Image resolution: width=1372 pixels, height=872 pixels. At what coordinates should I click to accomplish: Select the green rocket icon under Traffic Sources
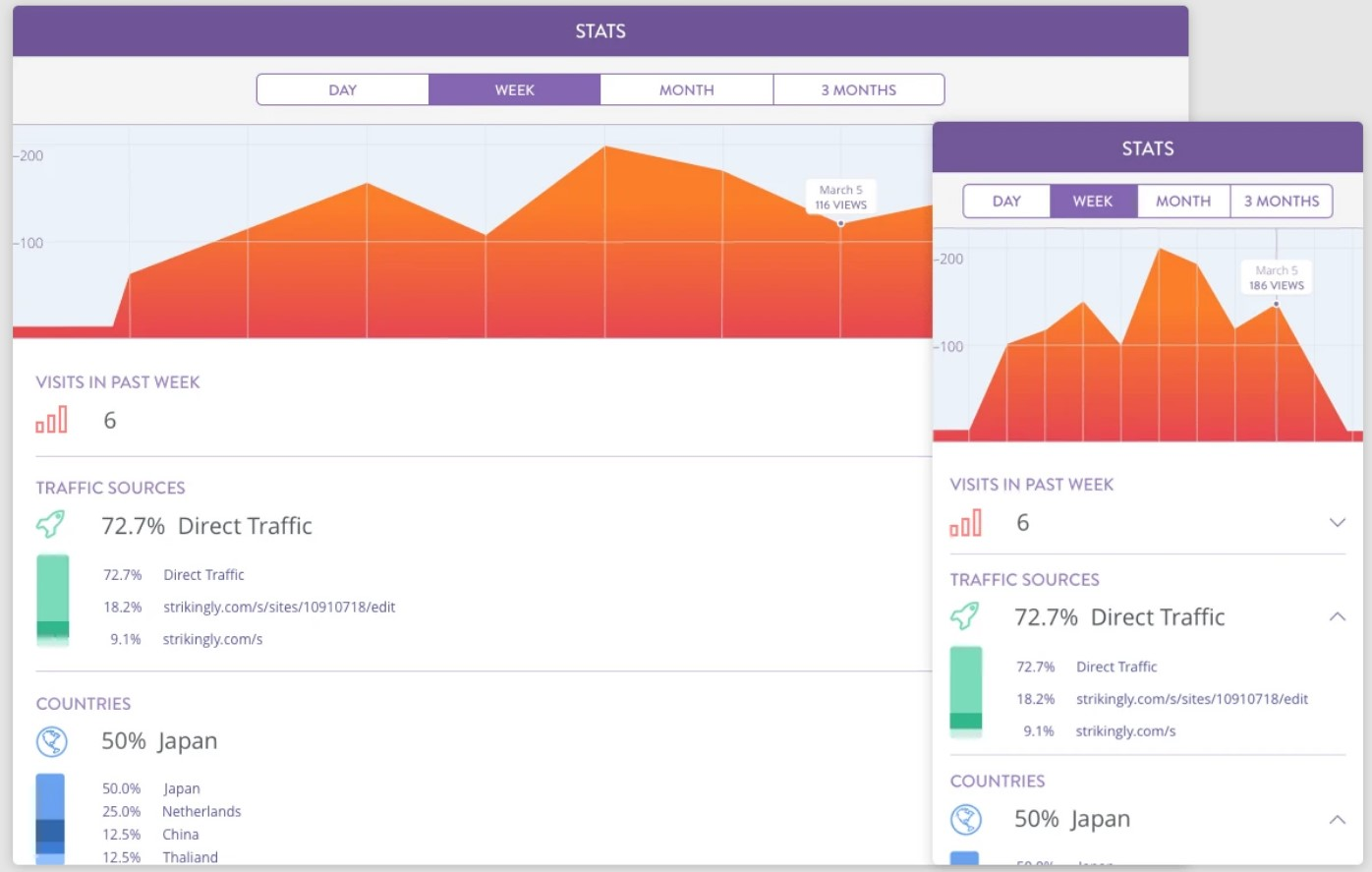pyautogui.click(x=52, y=524)
